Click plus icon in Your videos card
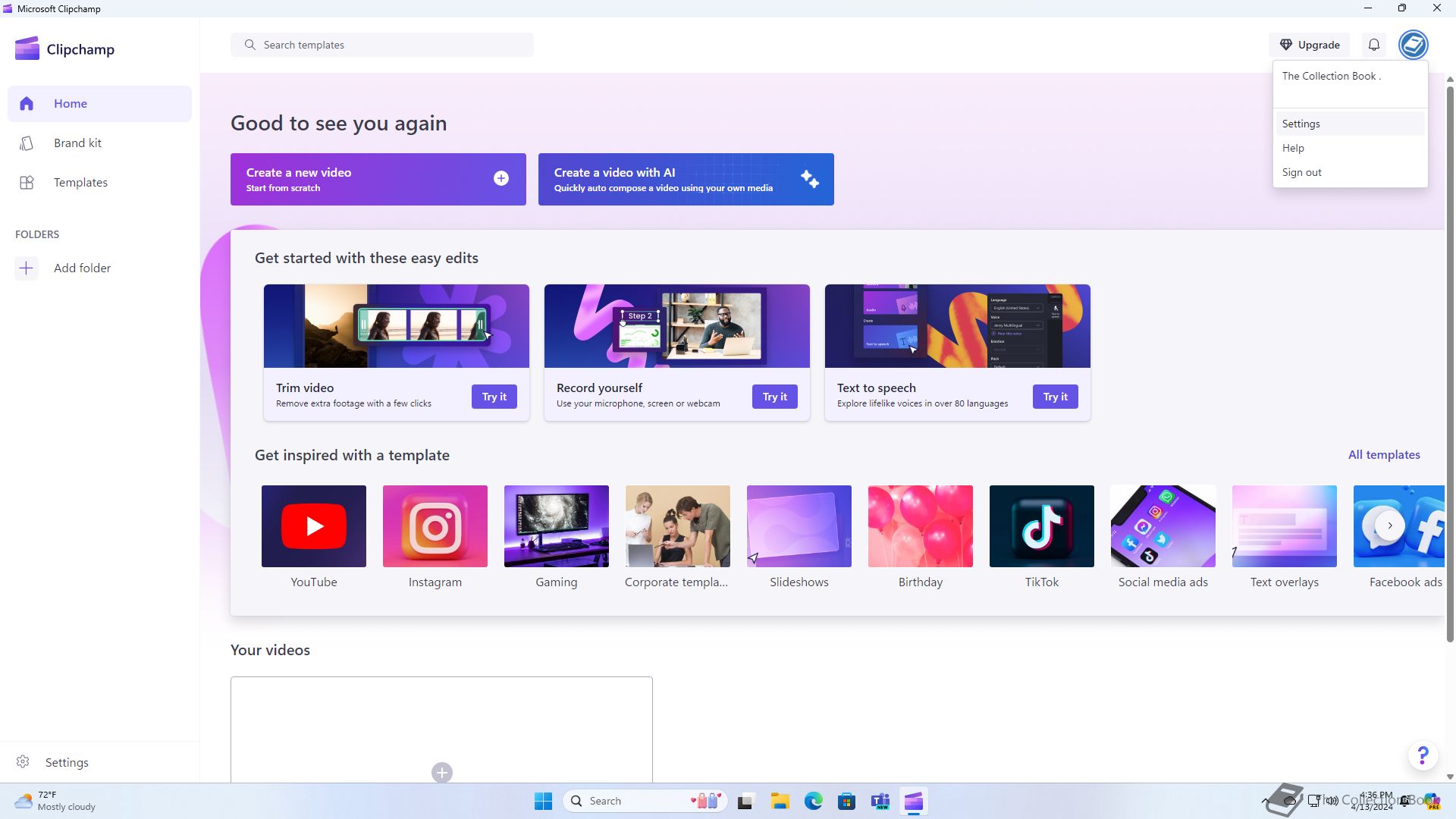The height and width of the screenshot is (819, 1456). [442, 772]
